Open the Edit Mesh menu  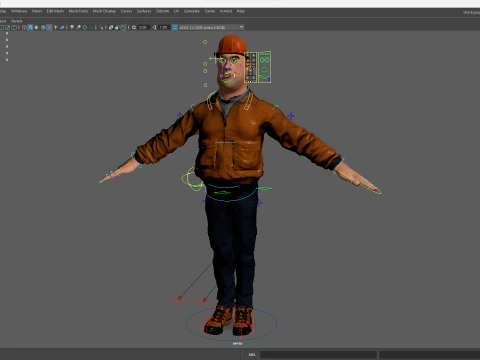click(x=55, y=11)
